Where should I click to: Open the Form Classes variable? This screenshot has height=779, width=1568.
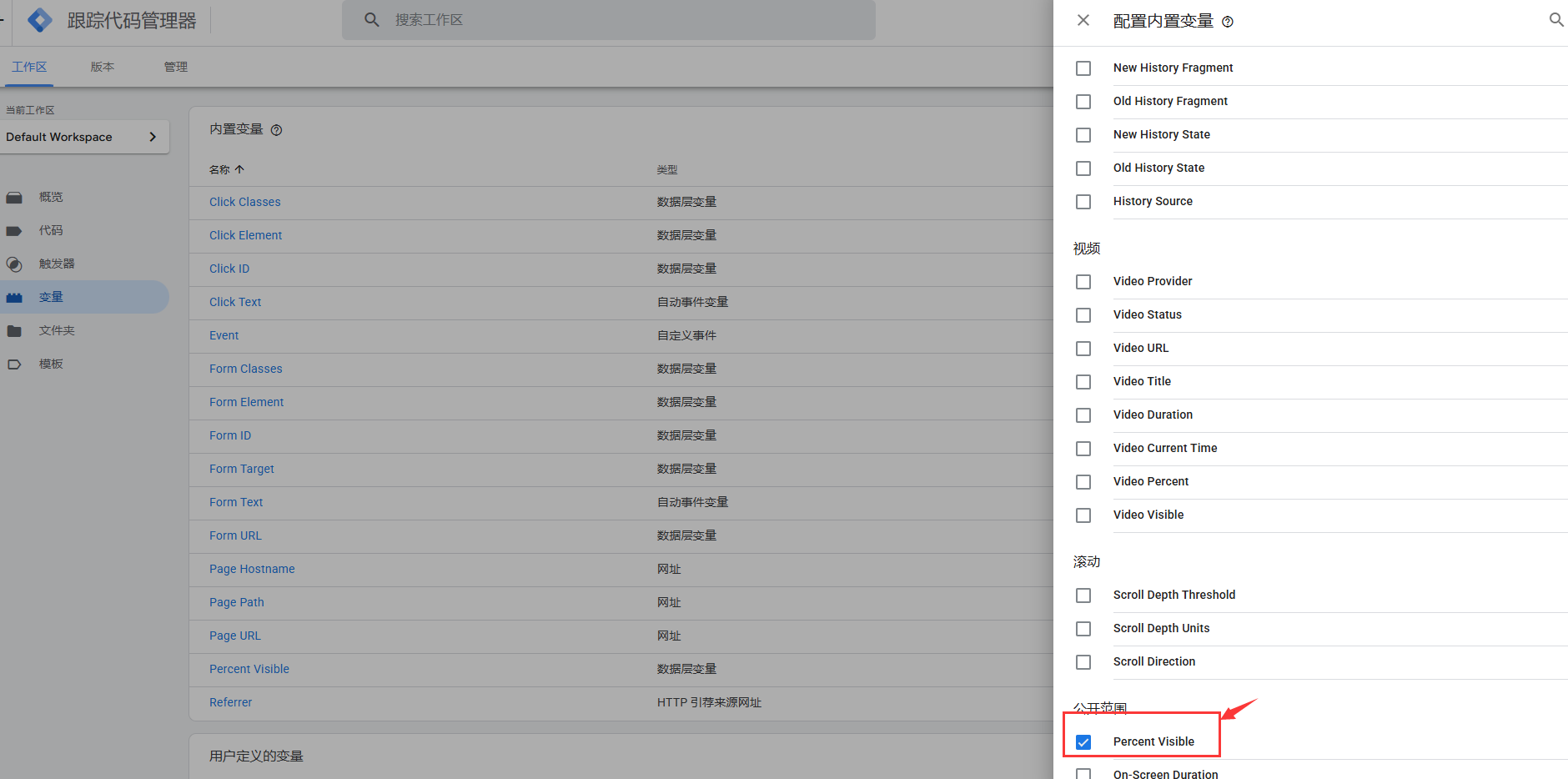tap(246, 369)
